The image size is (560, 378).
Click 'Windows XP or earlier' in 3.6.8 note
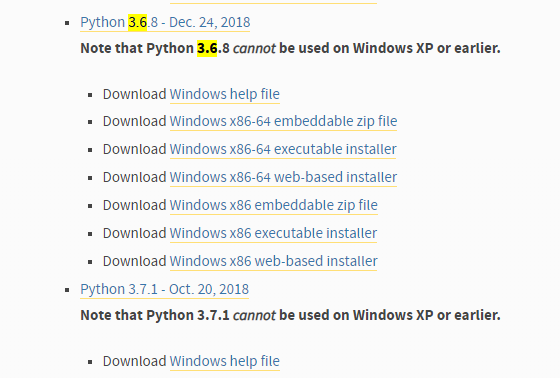point(426,48)
